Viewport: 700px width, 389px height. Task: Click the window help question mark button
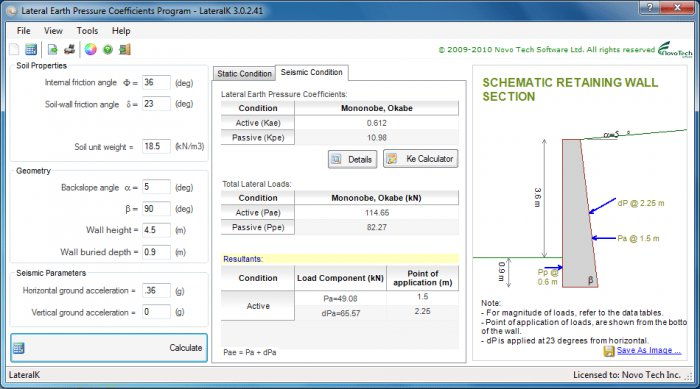point(650,7)
